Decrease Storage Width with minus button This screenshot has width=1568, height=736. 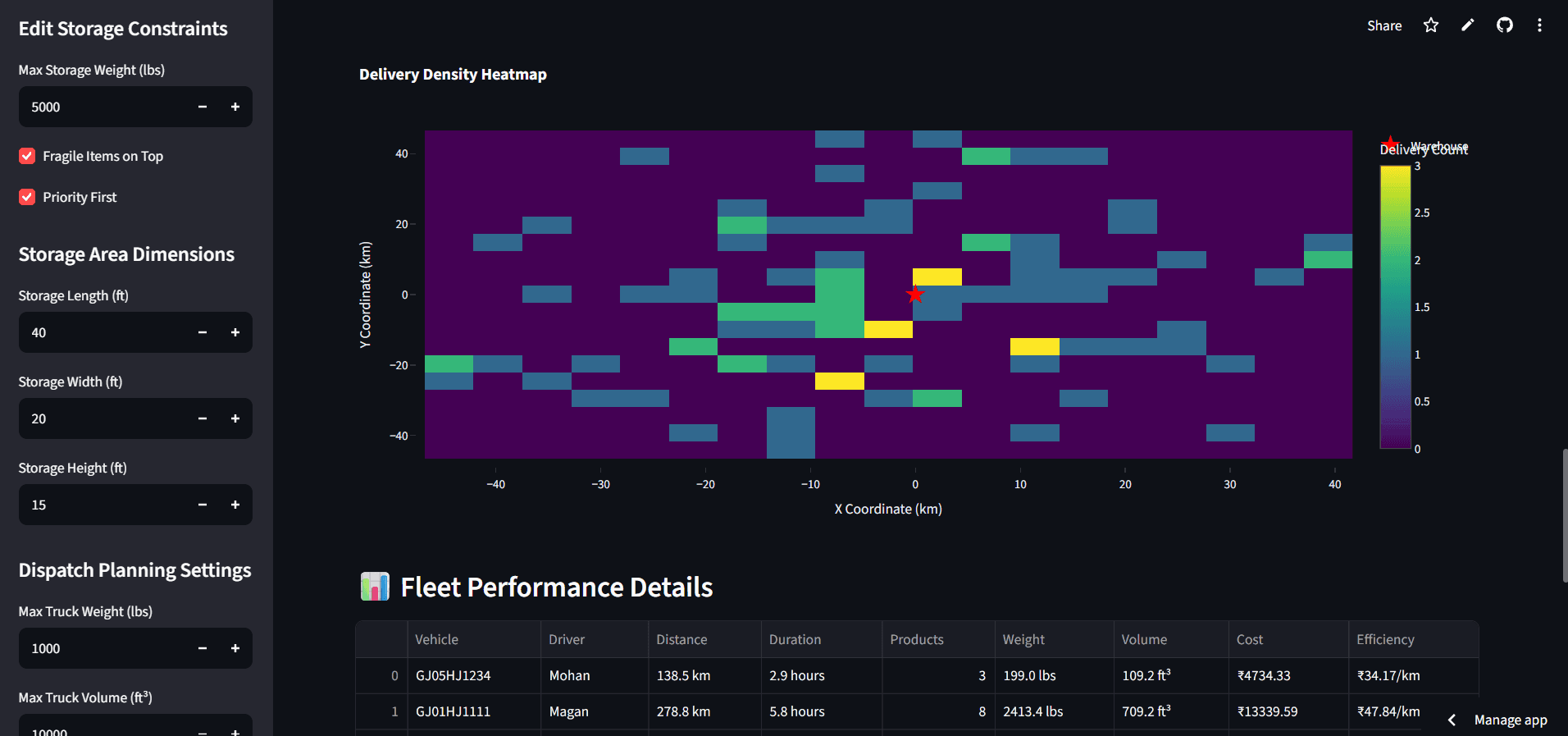click(x=203, y=418)
